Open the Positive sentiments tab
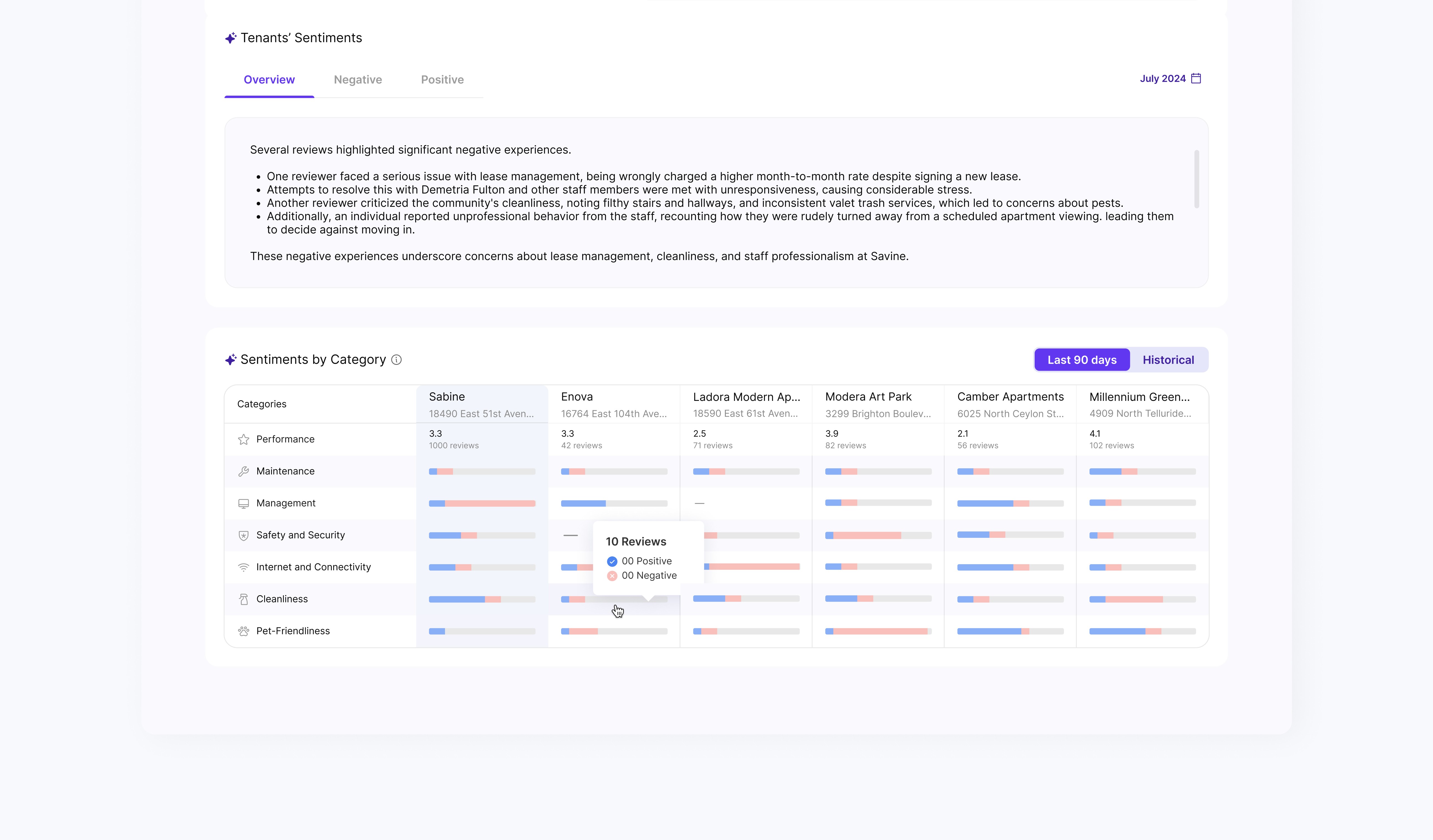1433x840 pixels. 442,80
